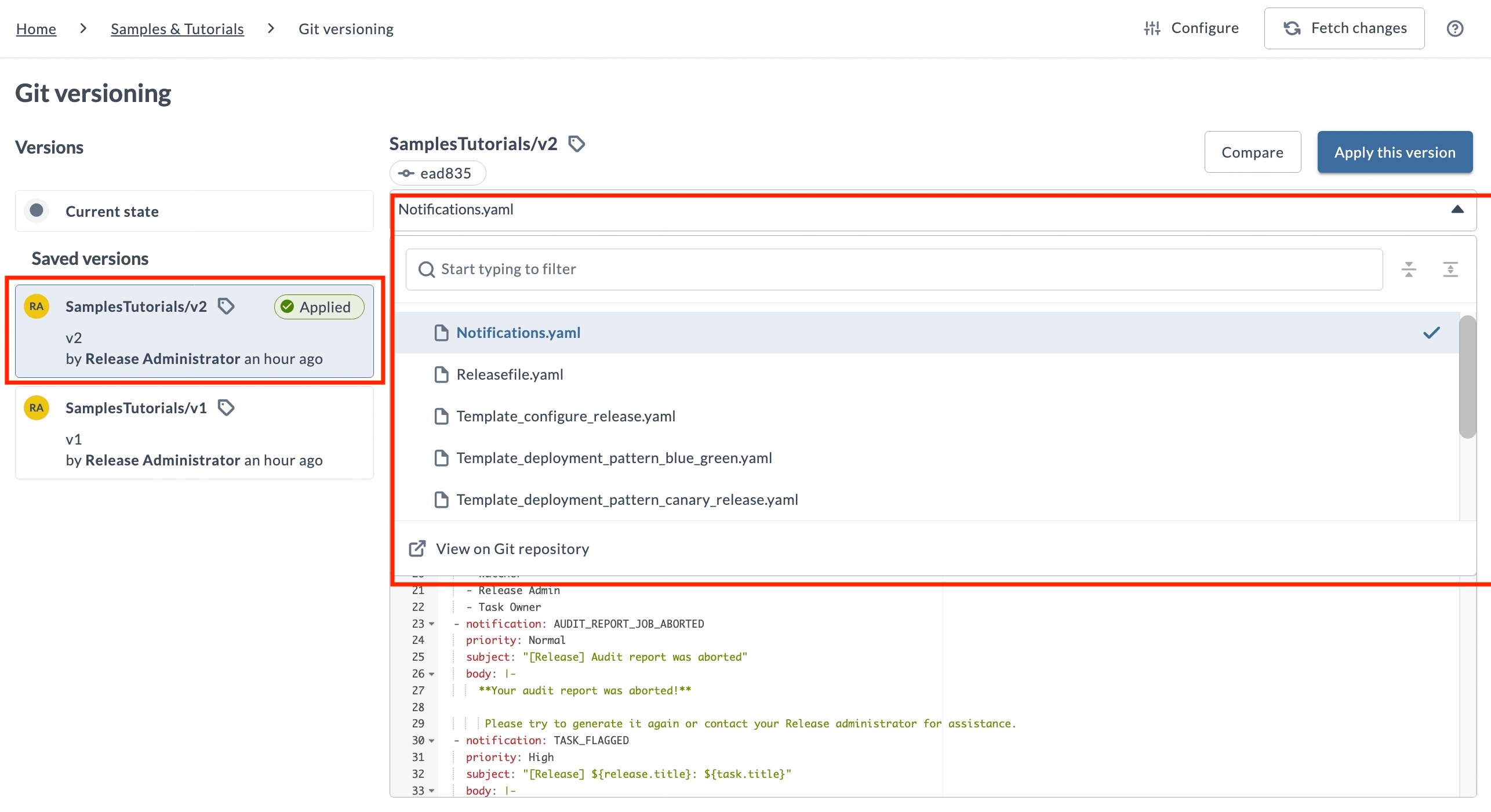Click the tag icon beside SamplesTutorials/v2 heading
1491x812 pixels.
click(x=576, y=144)
